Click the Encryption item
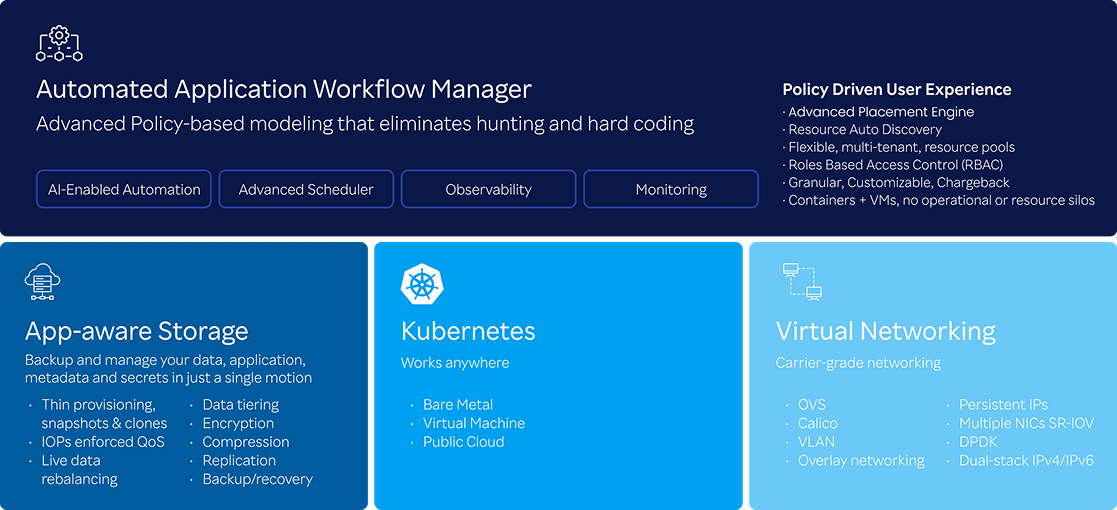The height and width of the screenshot is (510, 1117). click(239, 423)
